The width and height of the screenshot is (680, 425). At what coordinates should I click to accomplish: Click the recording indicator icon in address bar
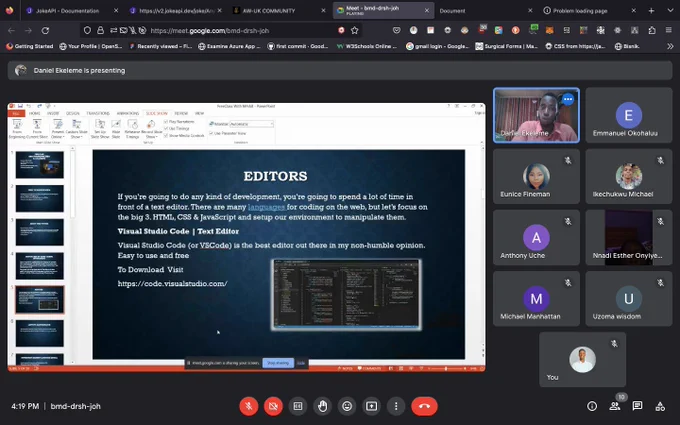(x=341, y=30)
